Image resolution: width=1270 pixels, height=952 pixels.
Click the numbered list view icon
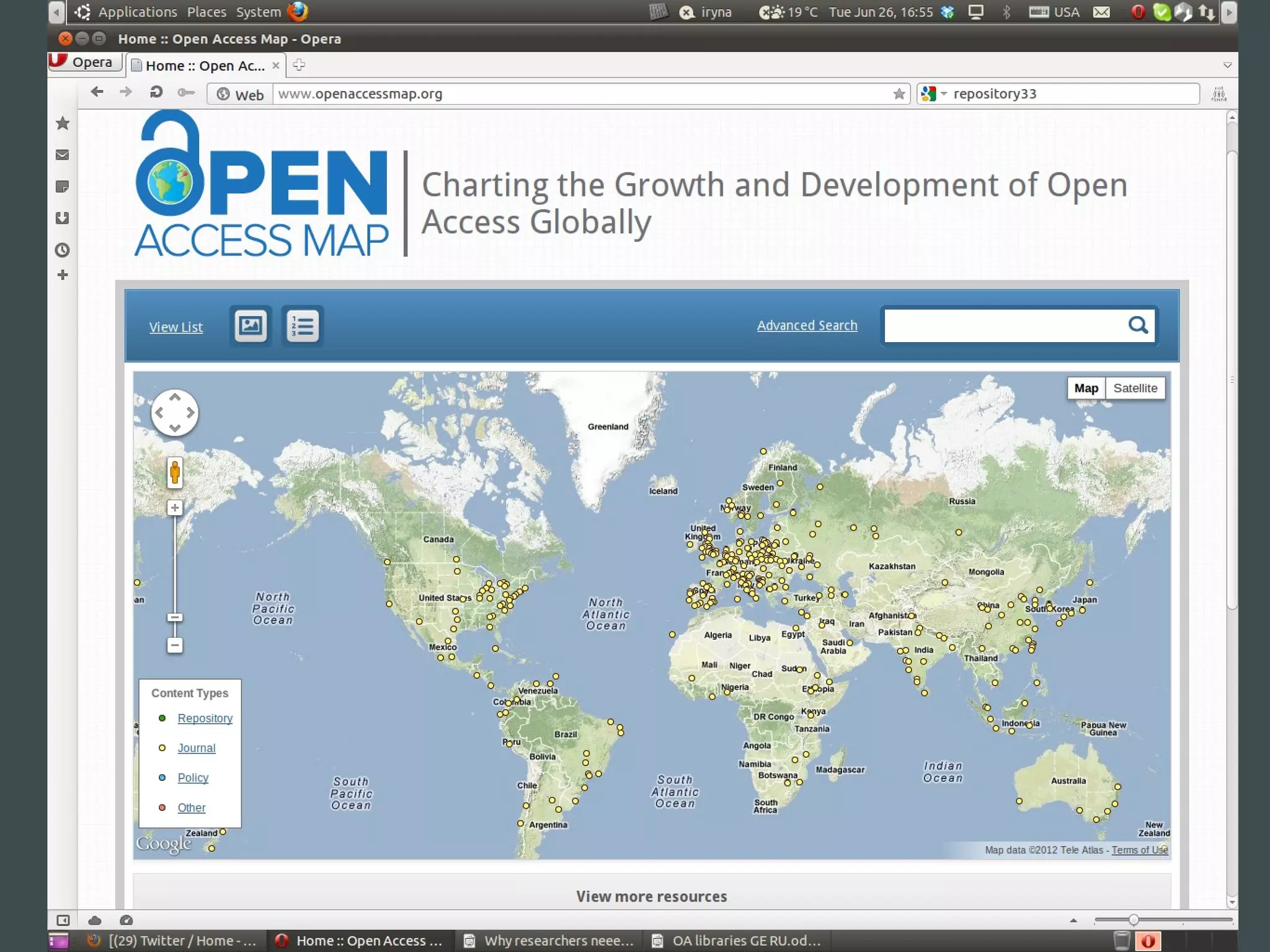[303, 325]
